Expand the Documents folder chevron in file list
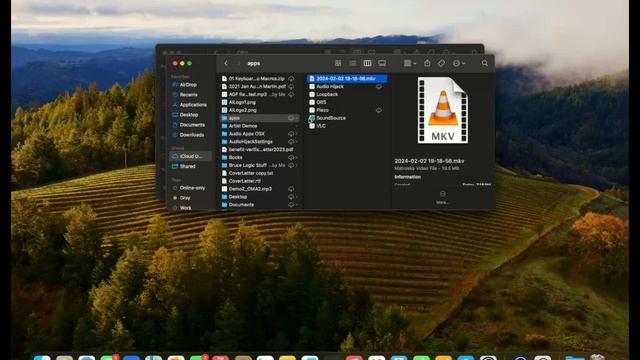 pos(297,204)
